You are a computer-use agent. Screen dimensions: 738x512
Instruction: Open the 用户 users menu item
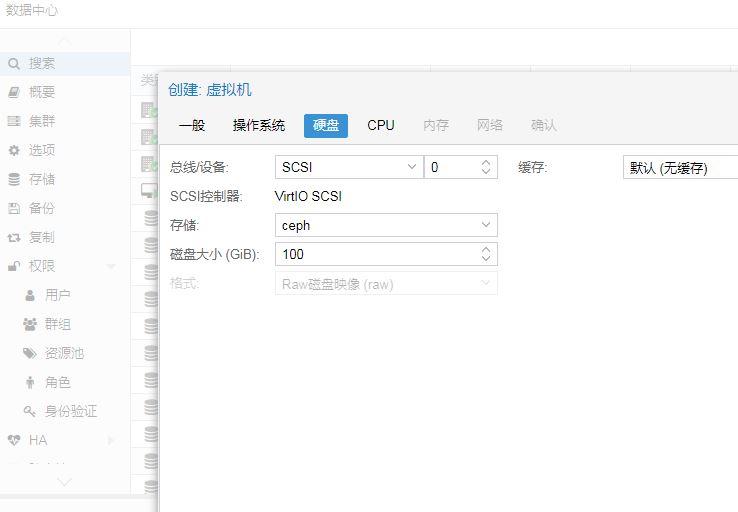57,295
